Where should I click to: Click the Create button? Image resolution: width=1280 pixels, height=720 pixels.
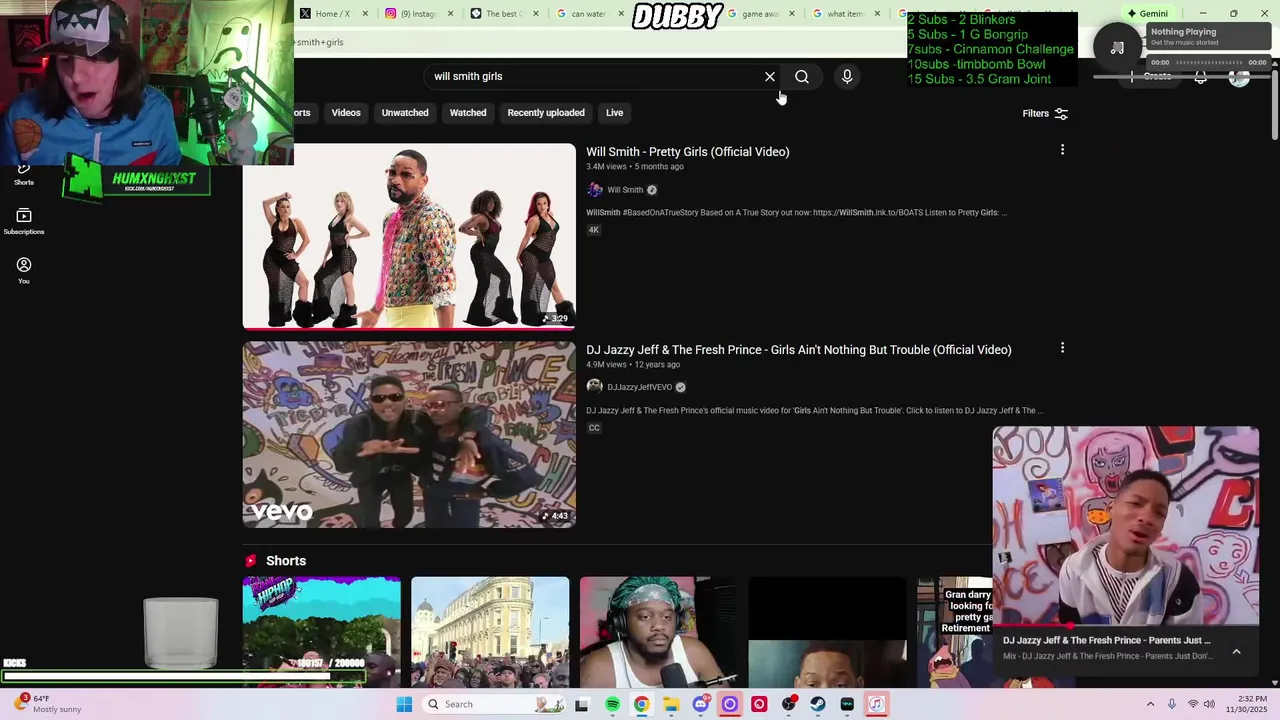coord(1152,77)
